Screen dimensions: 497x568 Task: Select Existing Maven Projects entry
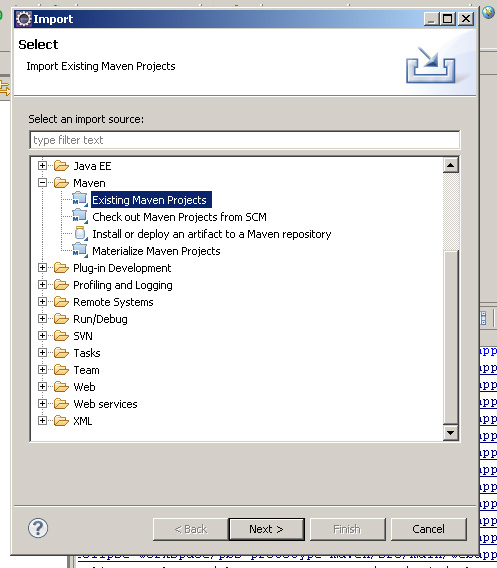click(x=151, y=200)
